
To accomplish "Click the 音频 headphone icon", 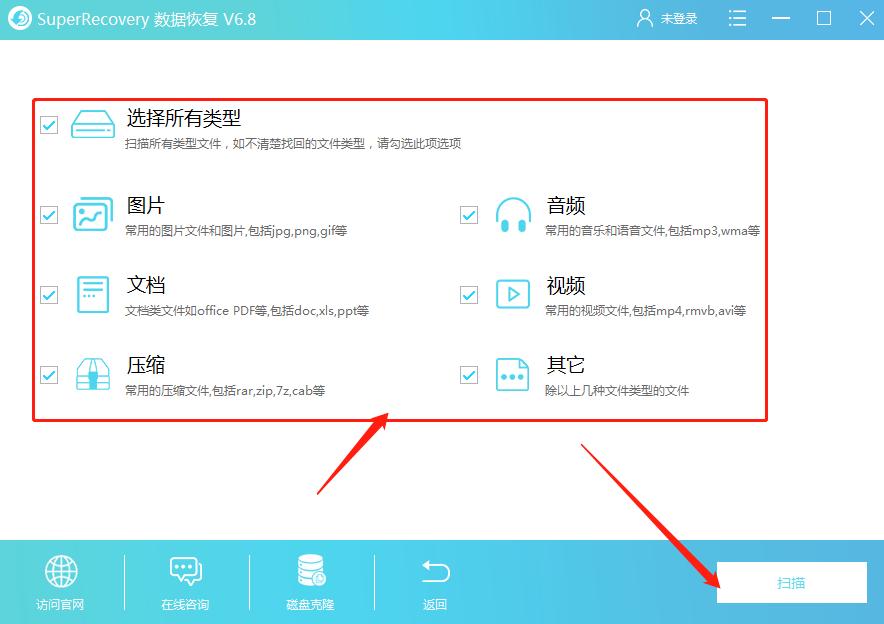I will (512, 214).
